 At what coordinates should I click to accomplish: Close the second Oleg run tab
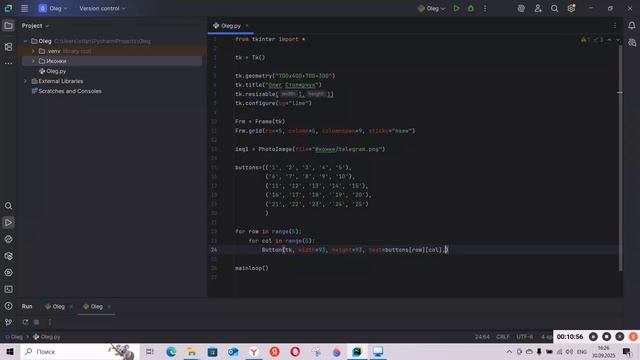pyautogui.click(x=109, y=307)
